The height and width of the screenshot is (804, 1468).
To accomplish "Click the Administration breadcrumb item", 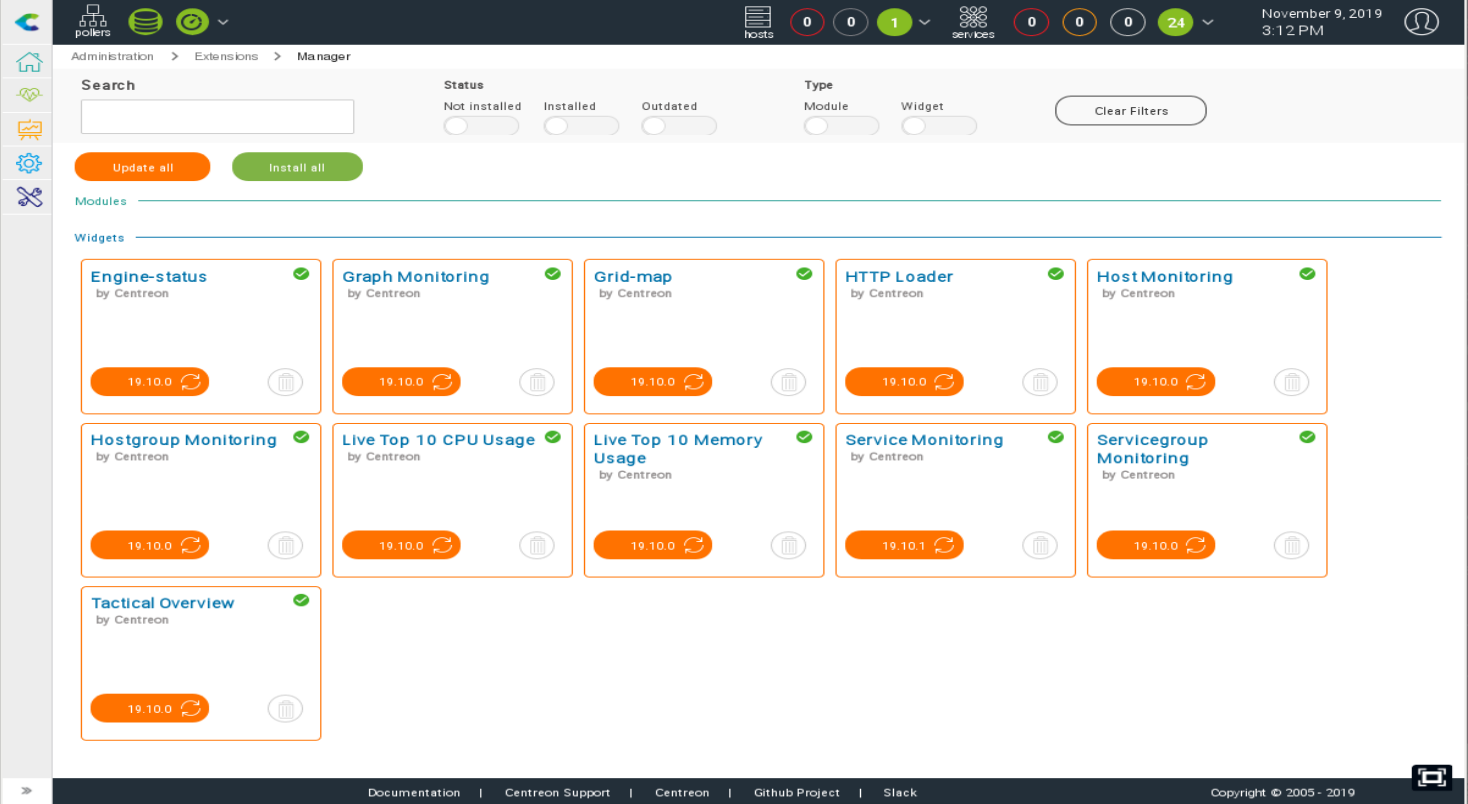I will click(112, 57).
